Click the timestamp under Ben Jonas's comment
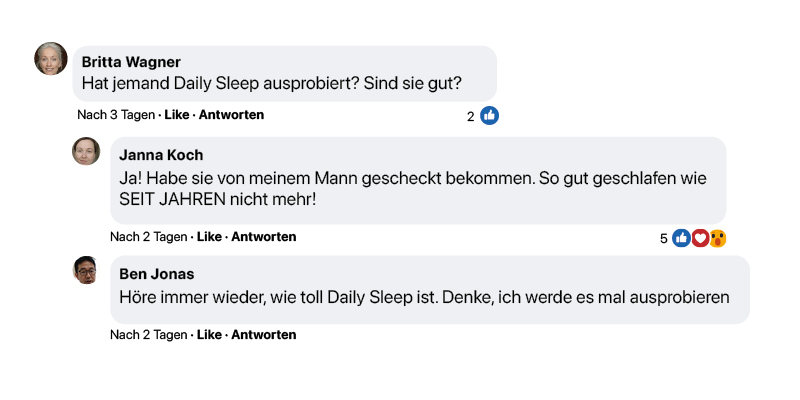Image resolution: width=800 pixels, height=400 pixels. point(149,335)
